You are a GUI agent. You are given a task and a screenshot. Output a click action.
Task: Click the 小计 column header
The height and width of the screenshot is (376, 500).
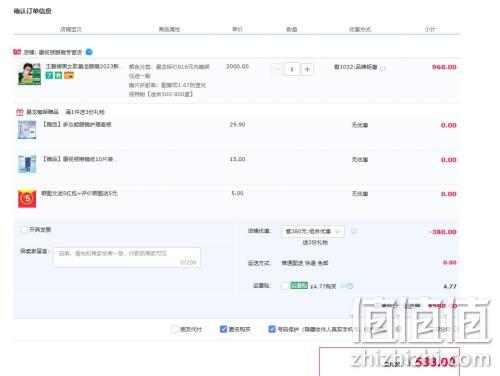(430, 29)
